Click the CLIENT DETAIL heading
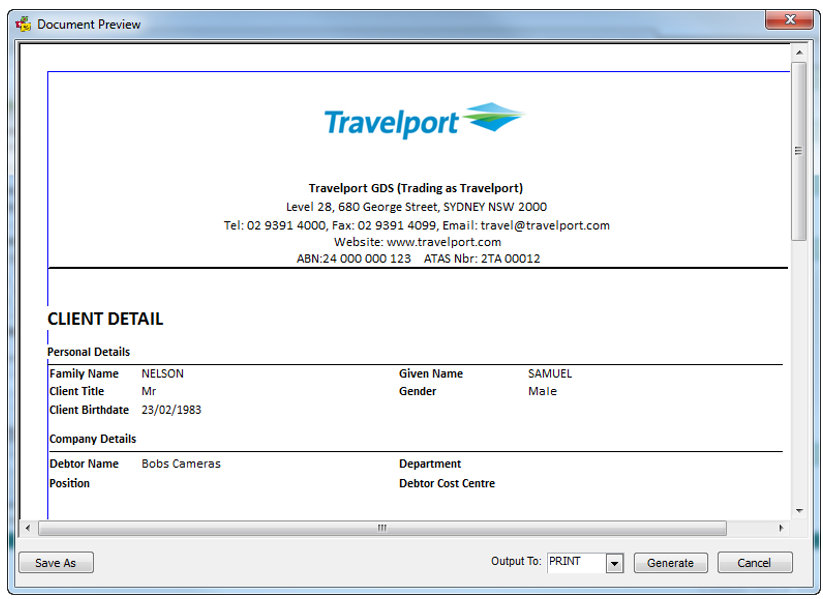 (x=105, y=319)
